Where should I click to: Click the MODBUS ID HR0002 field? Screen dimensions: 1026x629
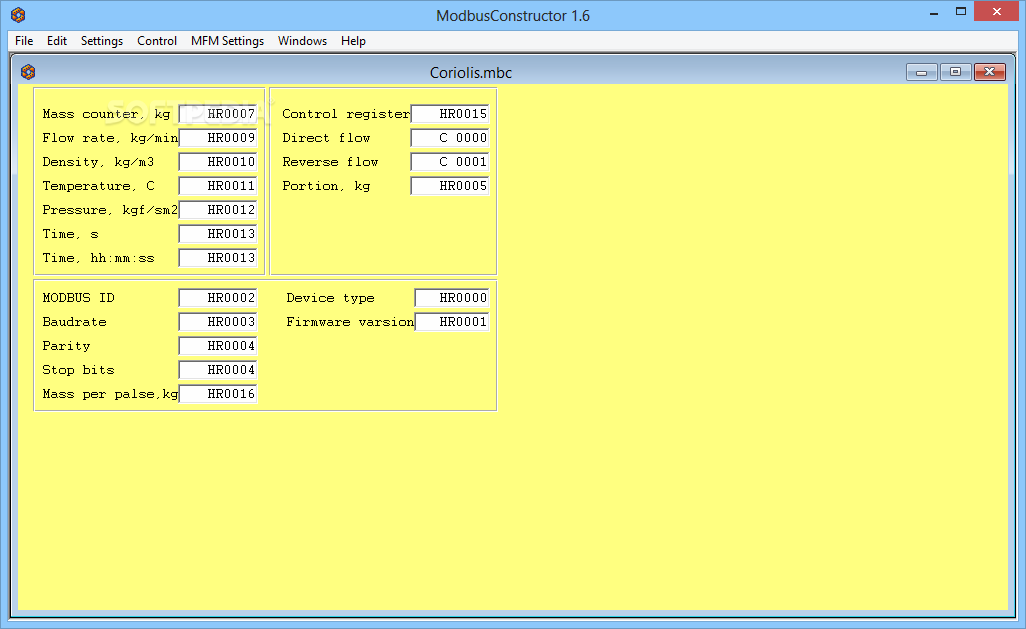coord(218,298)
